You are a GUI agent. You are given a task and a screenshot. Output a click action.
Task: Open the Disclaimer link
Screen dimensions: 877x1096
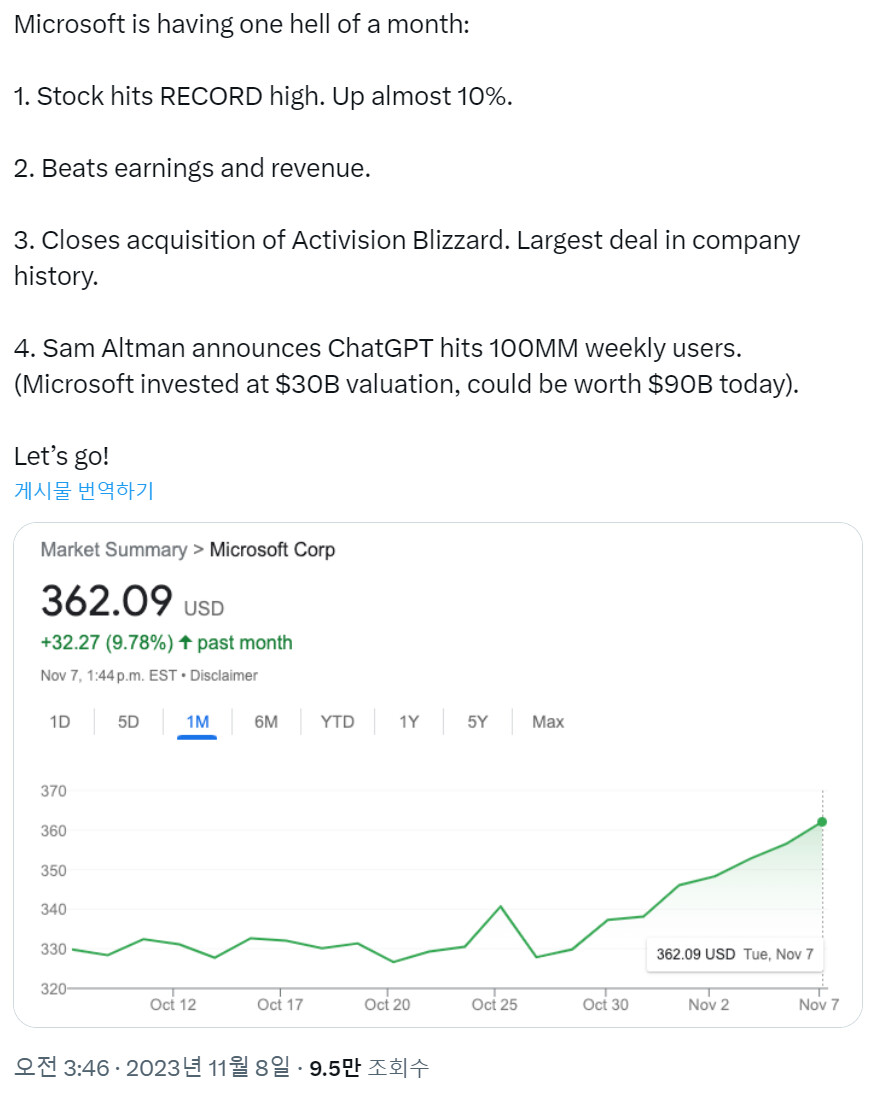[224, 676]
